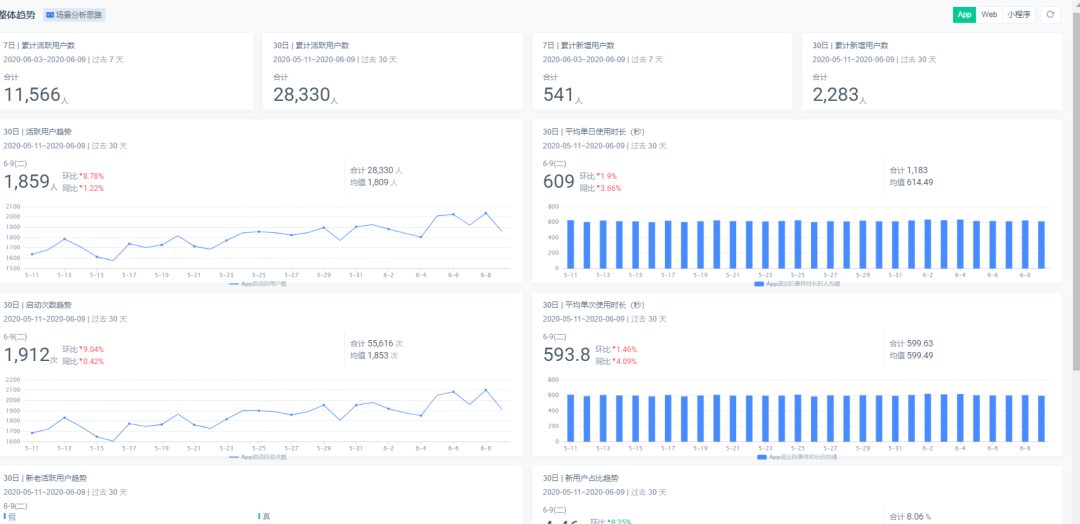Switch to the App platform tab

coord(964,14)
